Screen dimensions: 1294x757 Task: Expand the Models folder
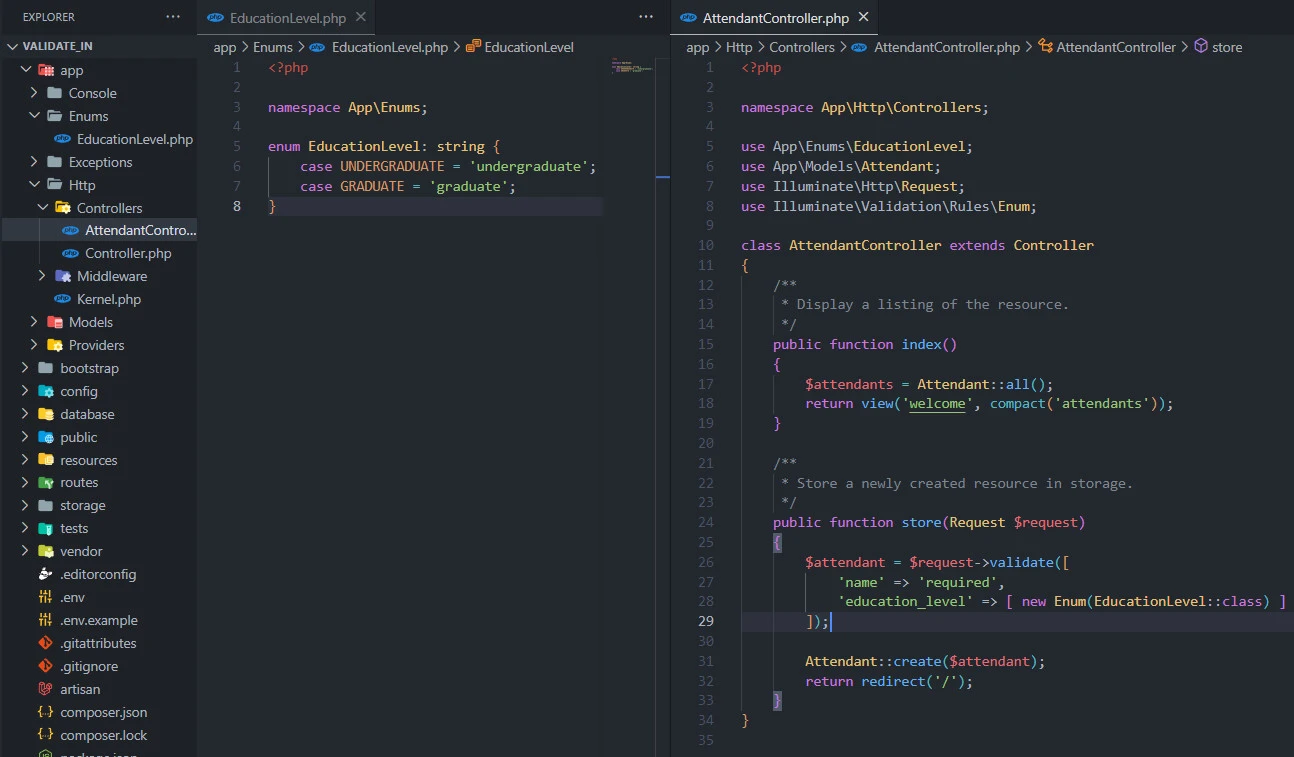[35, 322]
